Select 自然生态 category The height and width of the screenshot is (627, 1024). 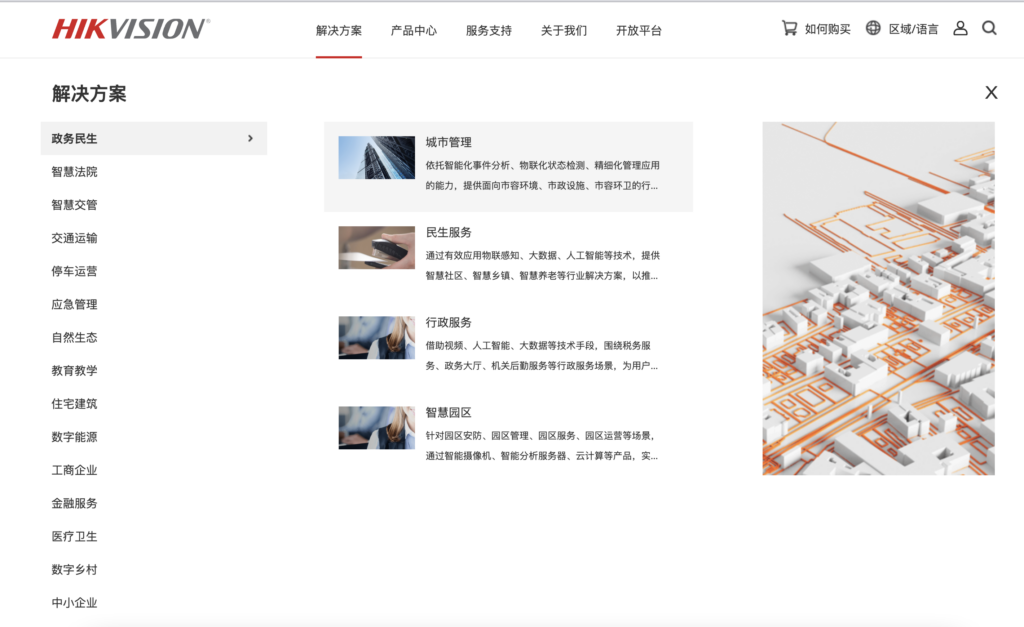point(74,338)
